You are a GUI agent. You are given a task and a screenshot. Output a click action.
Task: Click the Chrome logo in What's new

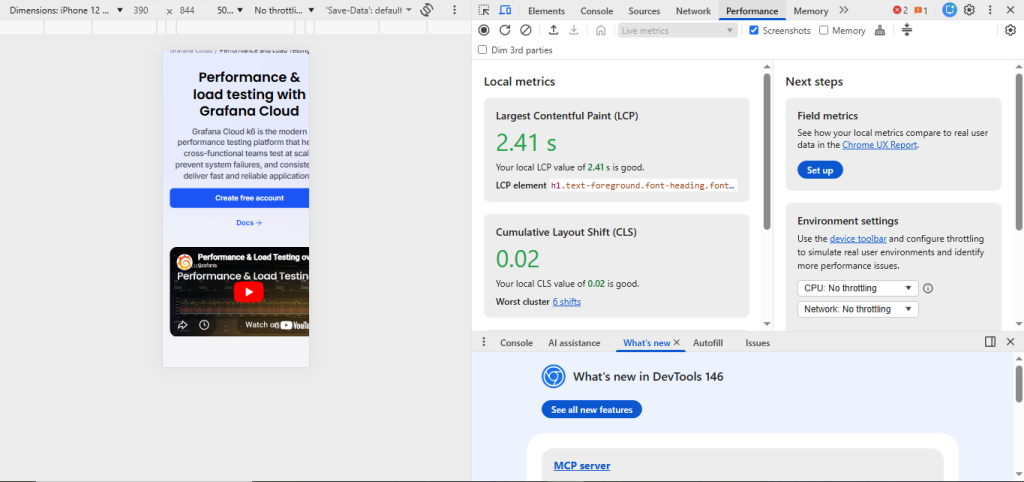[x=553, y=377]
